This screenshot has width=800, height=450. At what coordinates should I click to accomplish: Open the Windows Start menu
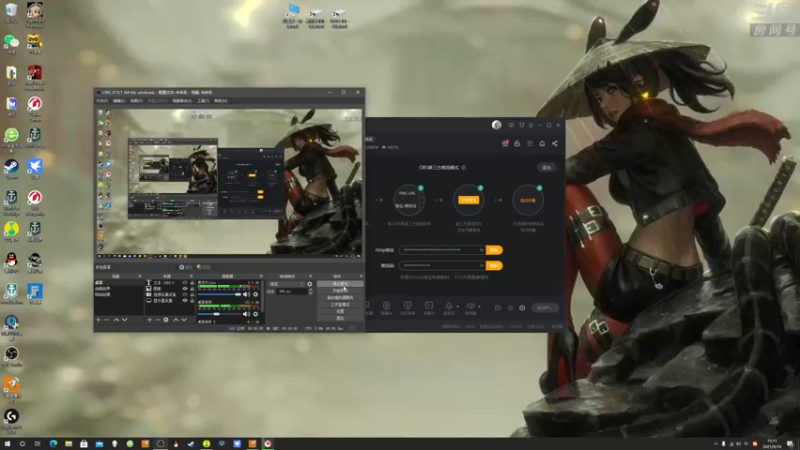7,444
